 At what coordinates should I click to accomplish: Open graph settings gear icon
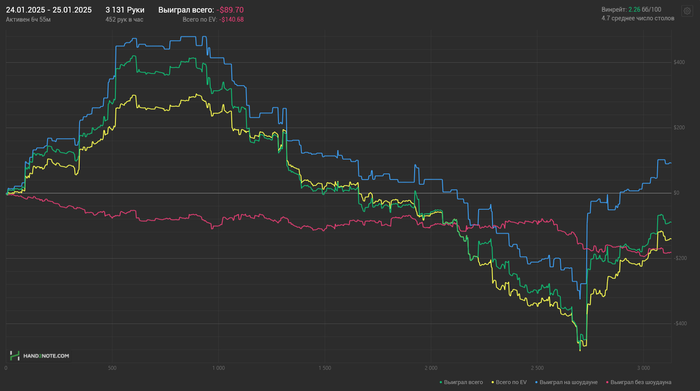[x=687, y=11]
